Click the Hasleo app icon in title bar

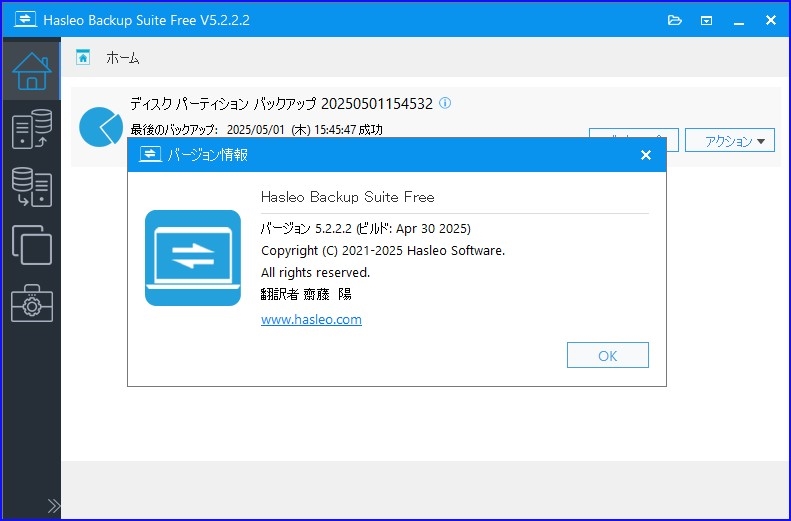click(25, 20)
